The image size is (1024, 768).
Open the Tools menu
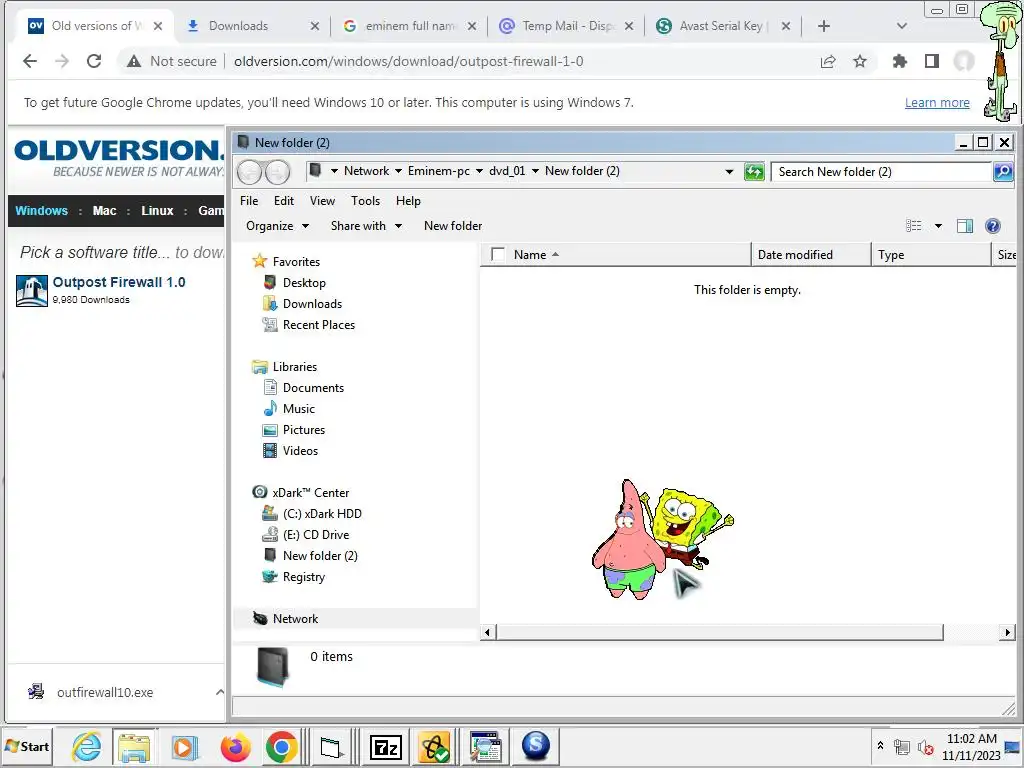(x=365, y=200)
